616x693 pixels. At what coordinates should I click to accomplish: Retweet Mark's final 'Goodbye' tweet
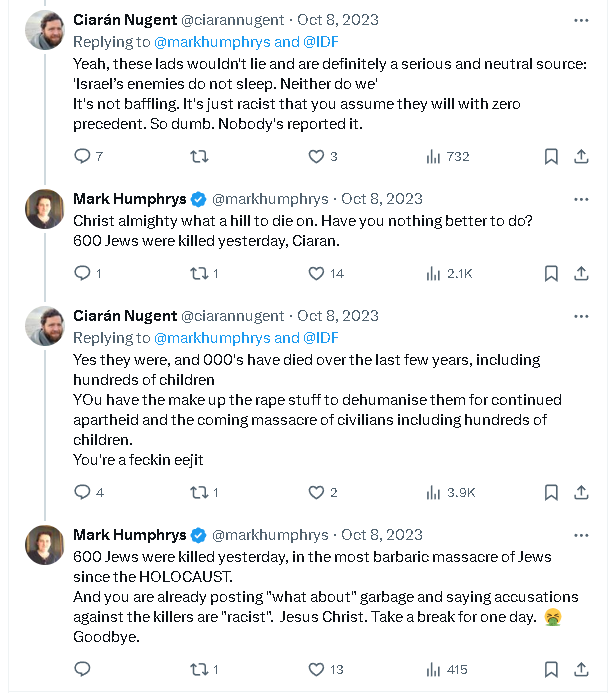coord(200,669)
